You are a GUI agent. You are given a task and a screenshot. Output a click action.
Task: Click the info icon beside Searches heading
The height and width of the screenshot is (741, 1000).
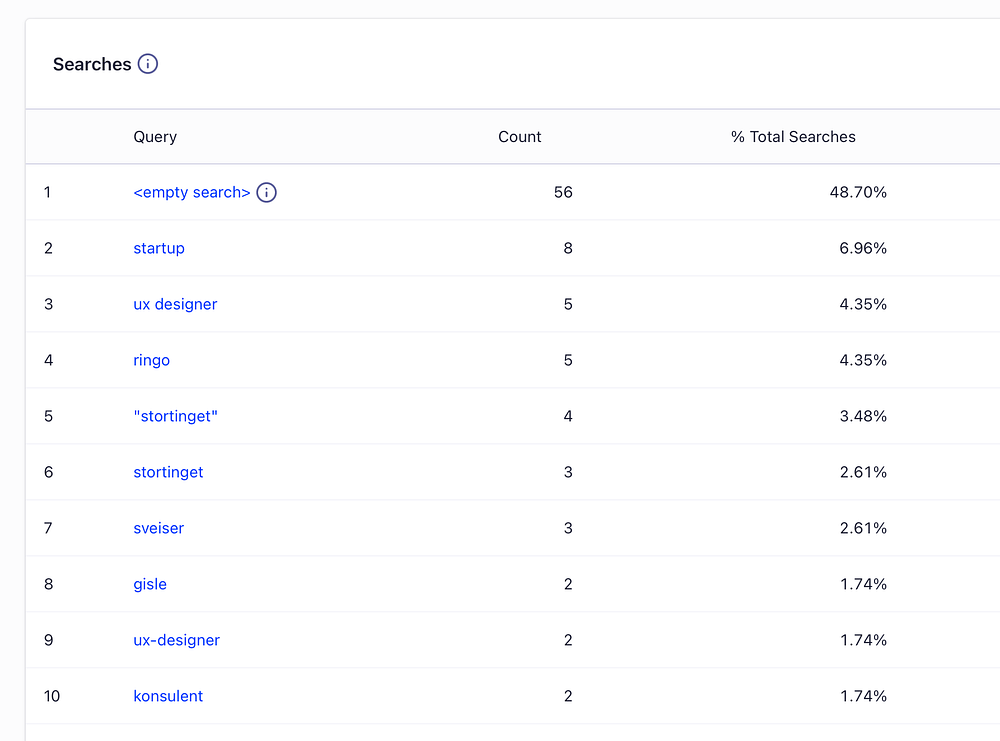[148, 64]
